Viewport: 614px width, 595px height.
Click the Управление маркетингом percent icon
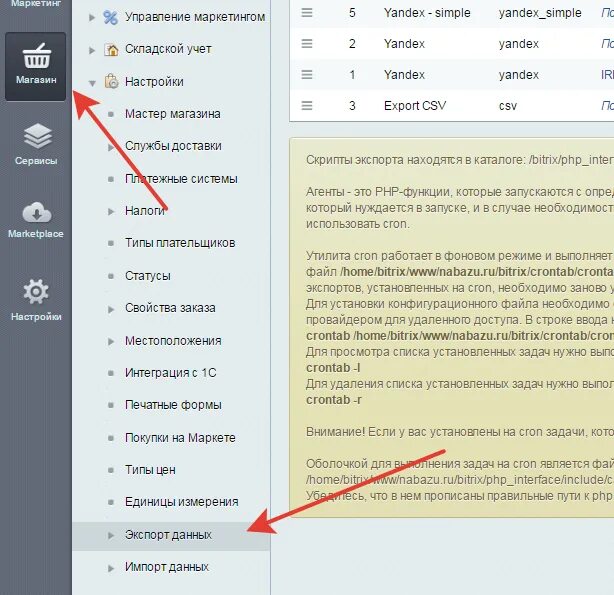pos(110,18)
